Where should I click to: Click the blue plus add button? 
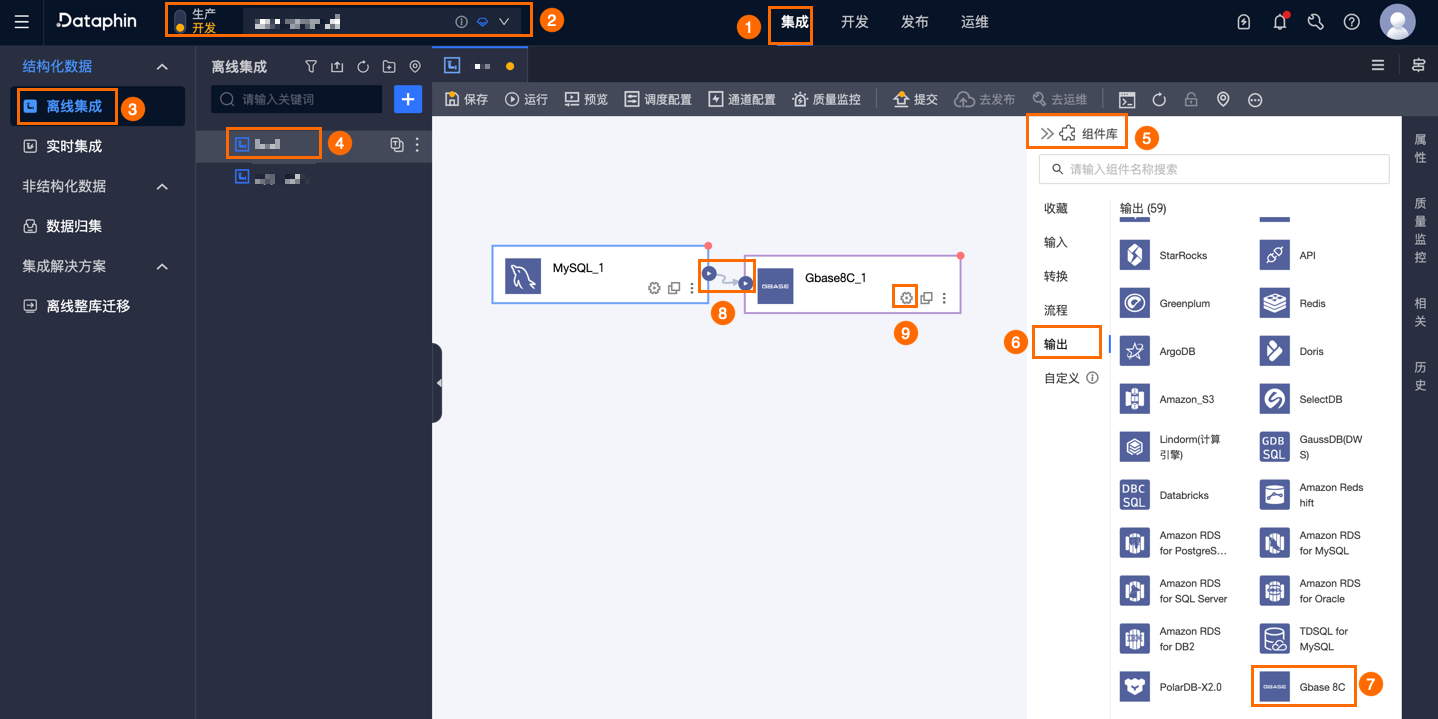(x=408, y=99)
